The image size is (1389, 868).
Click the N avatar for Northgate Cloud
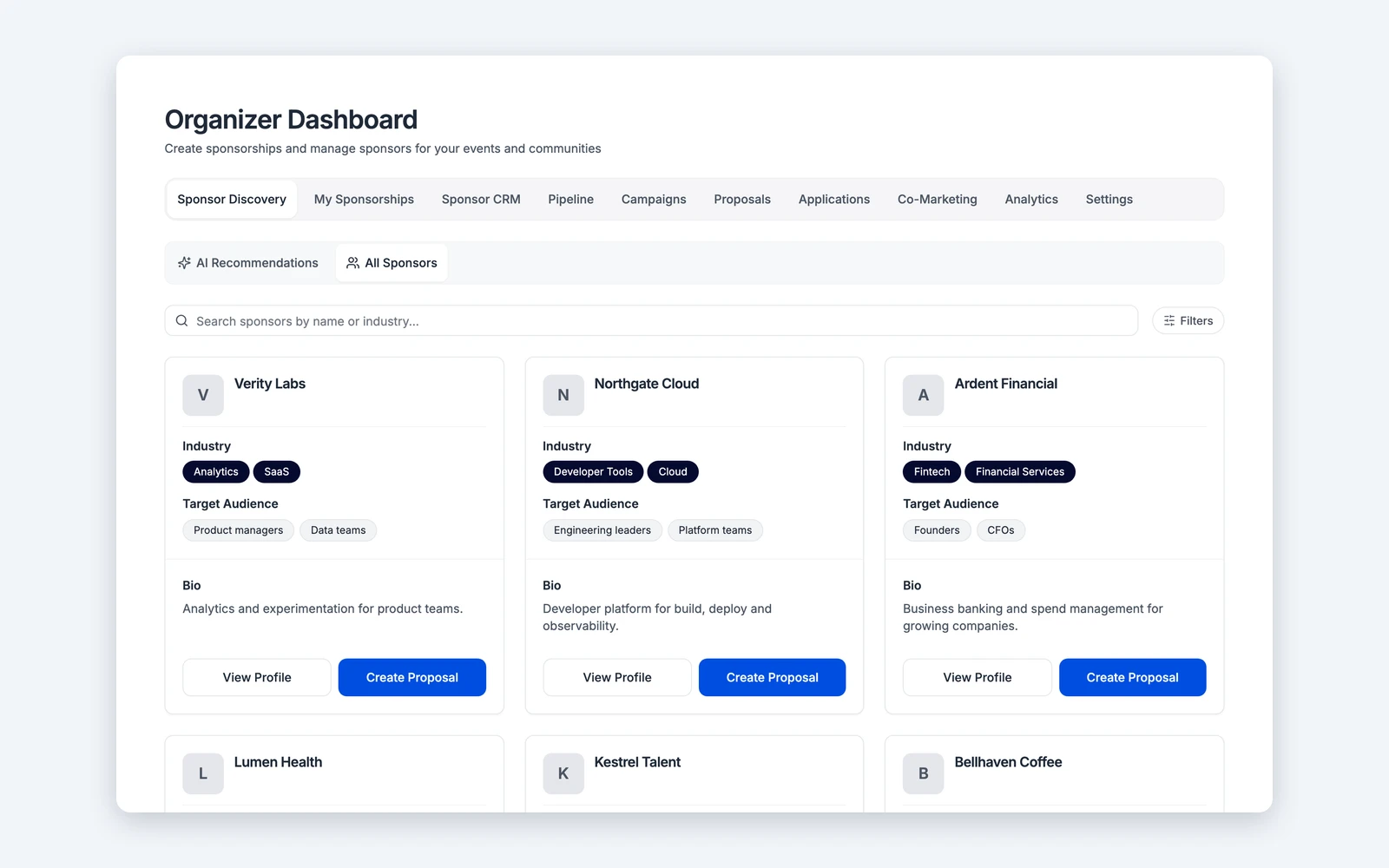click(563, 395)
